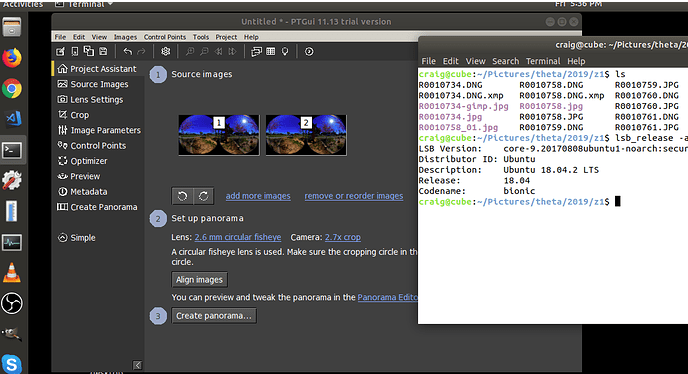The image size is (688, 374).
Task: Undo the last action in PTGui
Action: 127,51
